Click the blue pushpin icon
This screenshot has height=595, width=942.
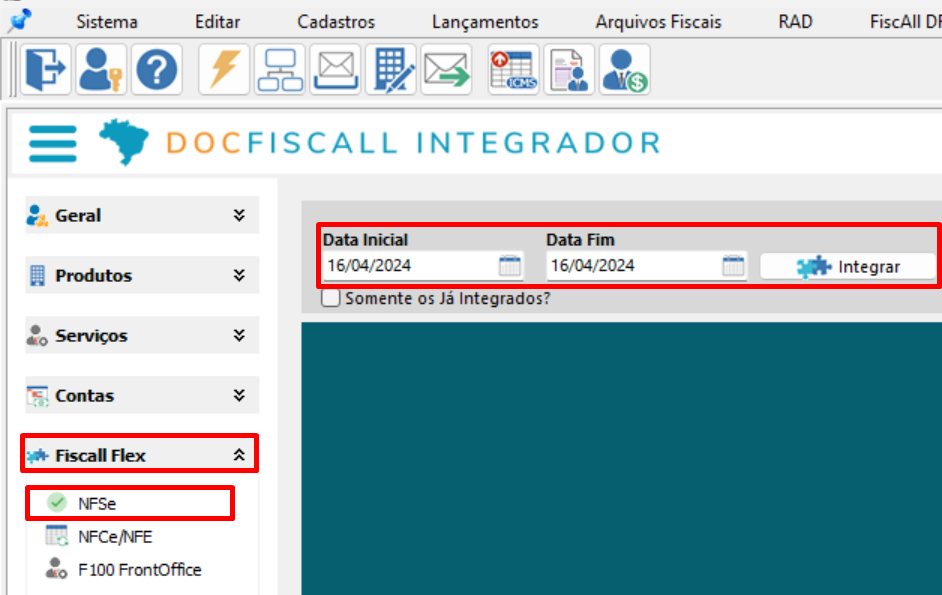click(x=20, y=20)
